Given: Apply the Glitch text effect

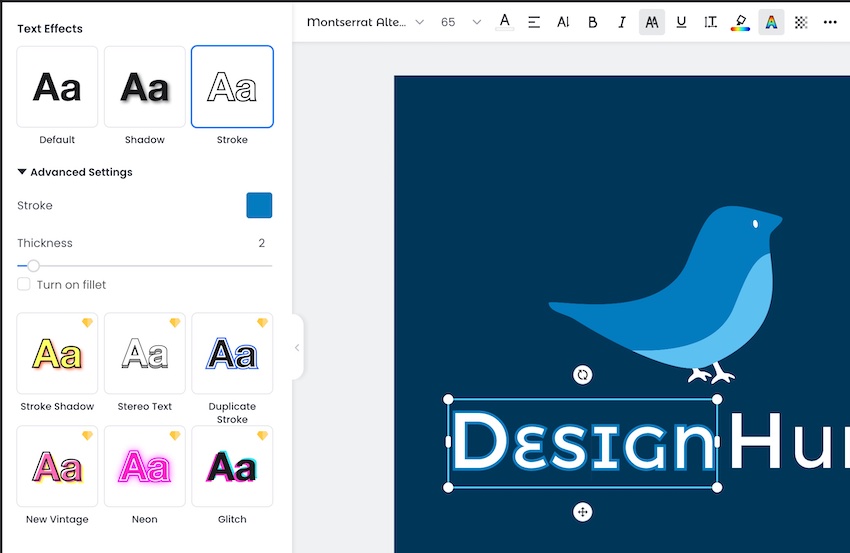Looking at the screenshot, I should pyautogui.click(x=232, y=466).
